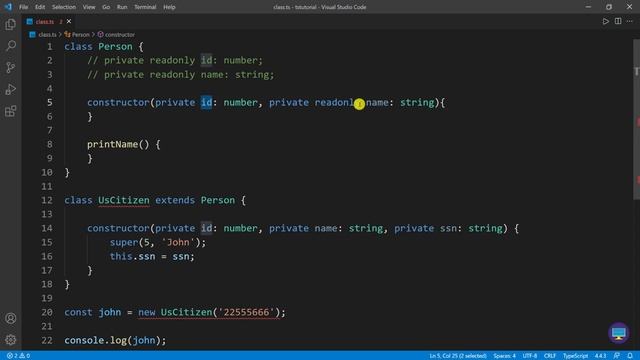Click the feedback icon in status bar

click(617, 356)
